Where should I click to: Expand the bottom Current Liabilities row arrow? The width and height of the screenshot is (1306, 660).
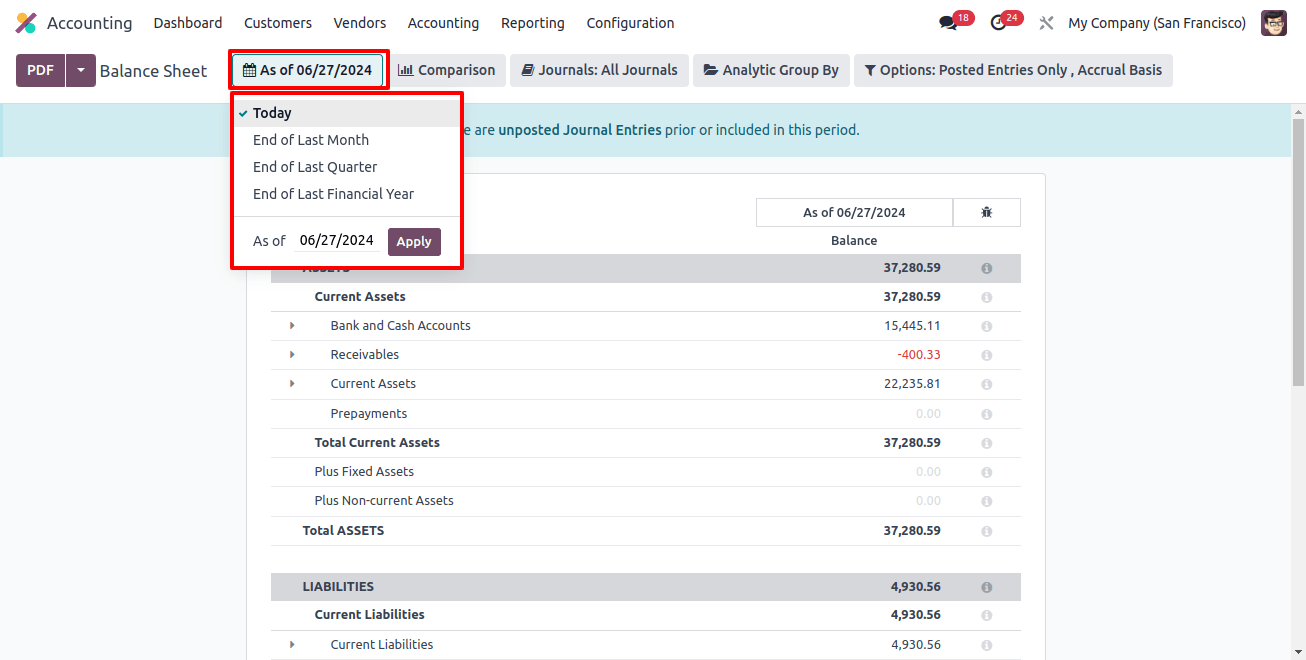point(292,645)
